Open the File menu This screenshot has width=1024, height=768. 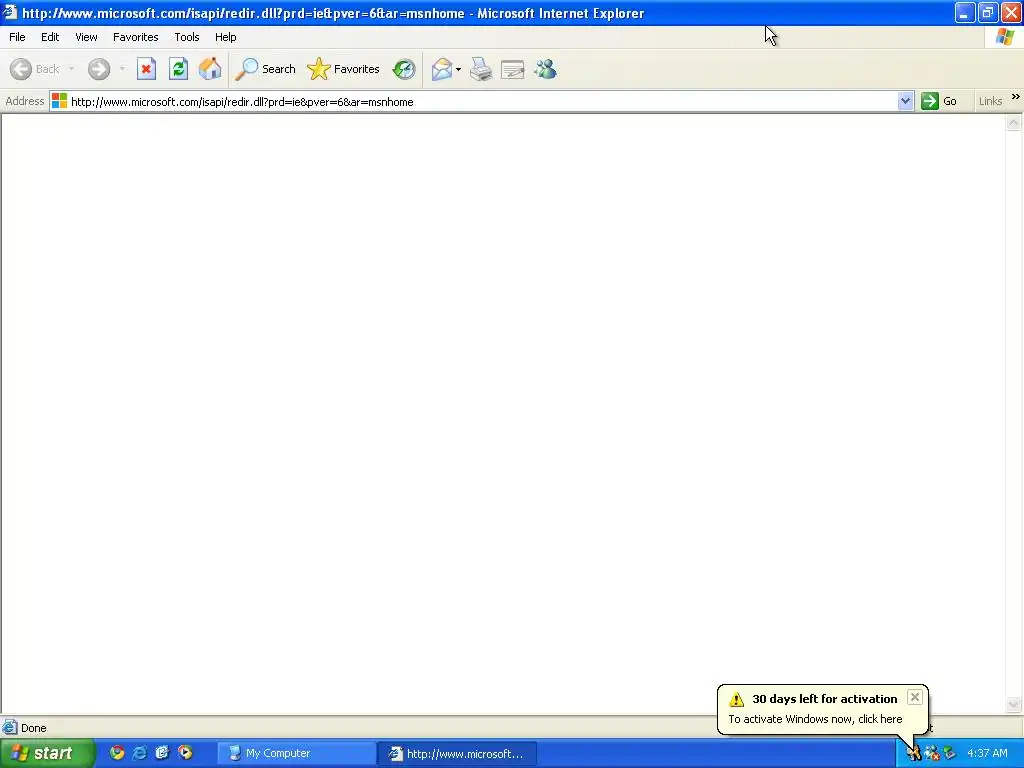[18, 37]
